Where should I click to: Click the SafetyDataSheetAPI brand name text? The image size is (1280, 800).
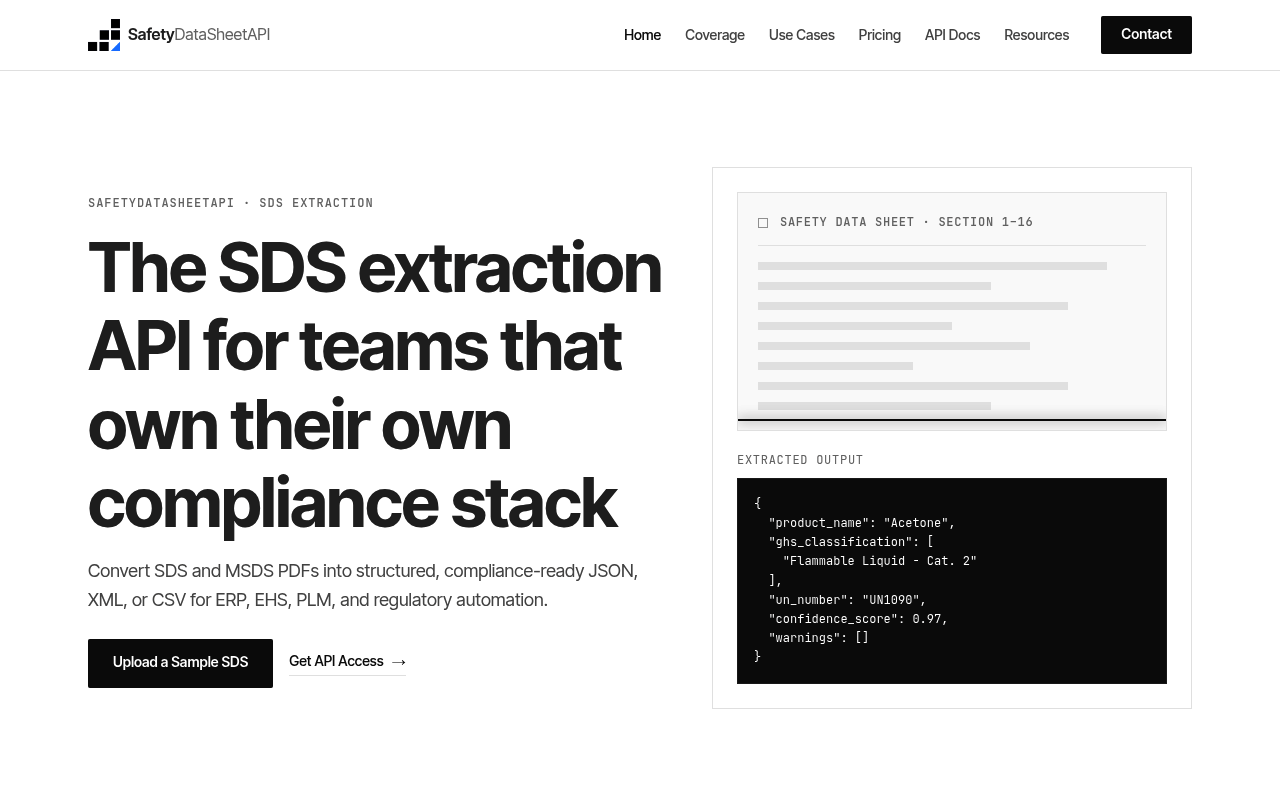point(199,35)
